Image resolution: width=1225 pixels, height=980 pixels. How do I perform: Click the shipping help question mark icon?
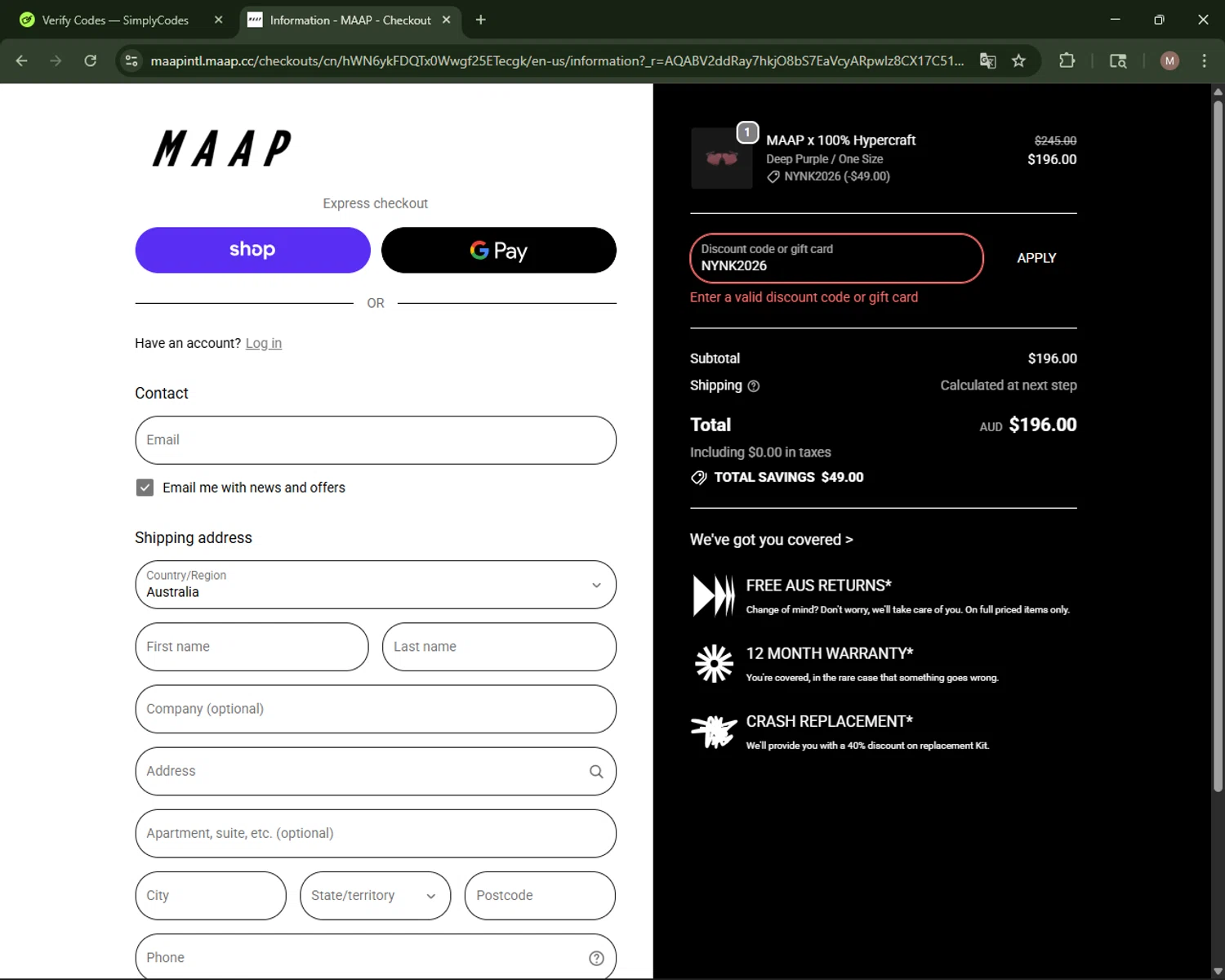754,386
